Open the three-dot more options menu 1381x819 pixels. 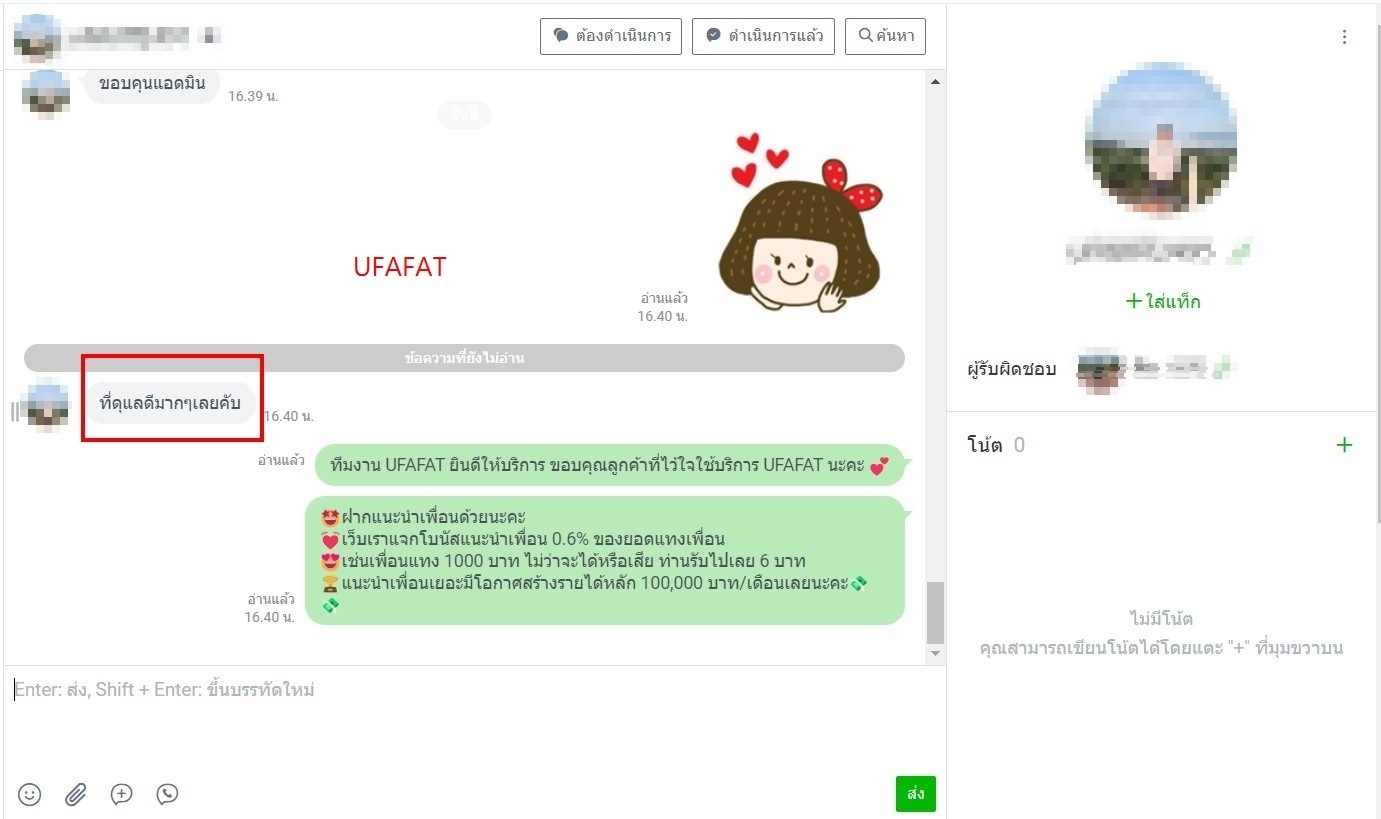1344,37
